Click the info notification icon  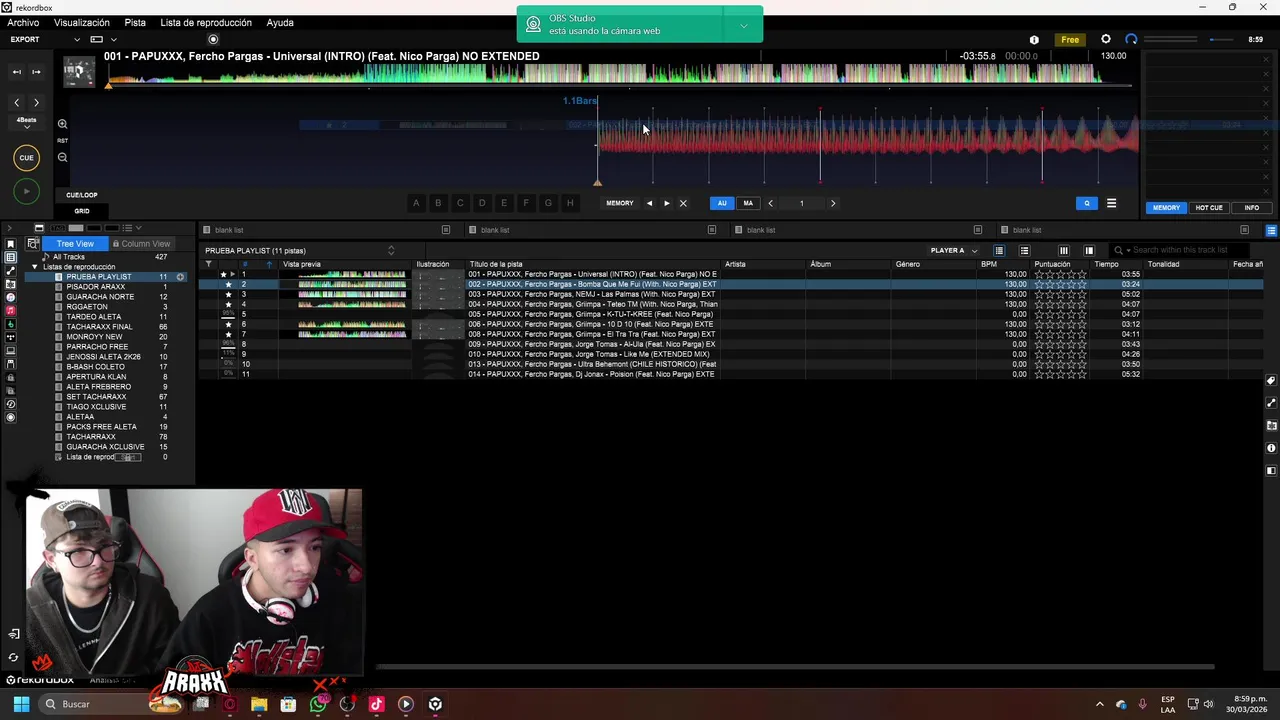point(1034,40)
